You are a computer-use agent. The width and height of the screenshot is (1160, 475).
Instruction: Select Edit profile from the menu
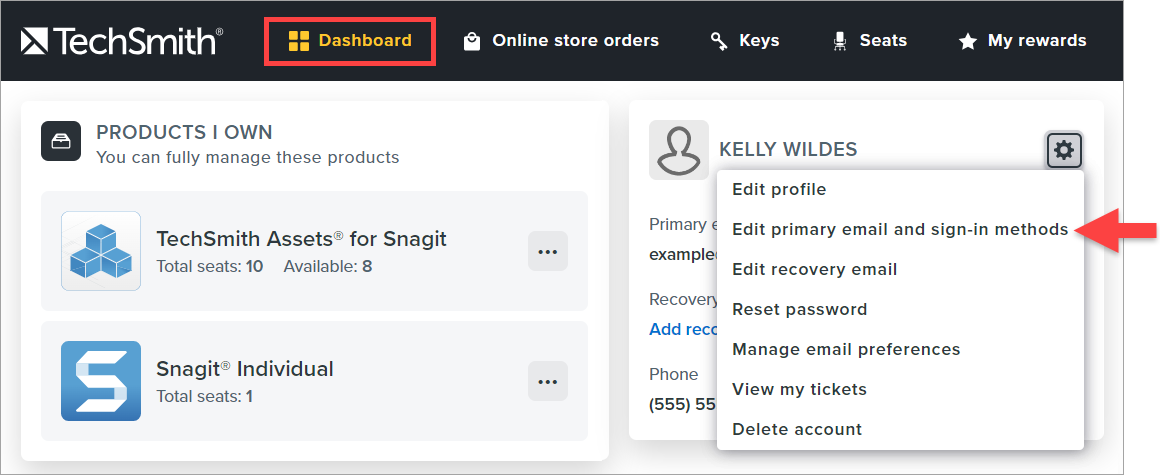pos(779,189)
